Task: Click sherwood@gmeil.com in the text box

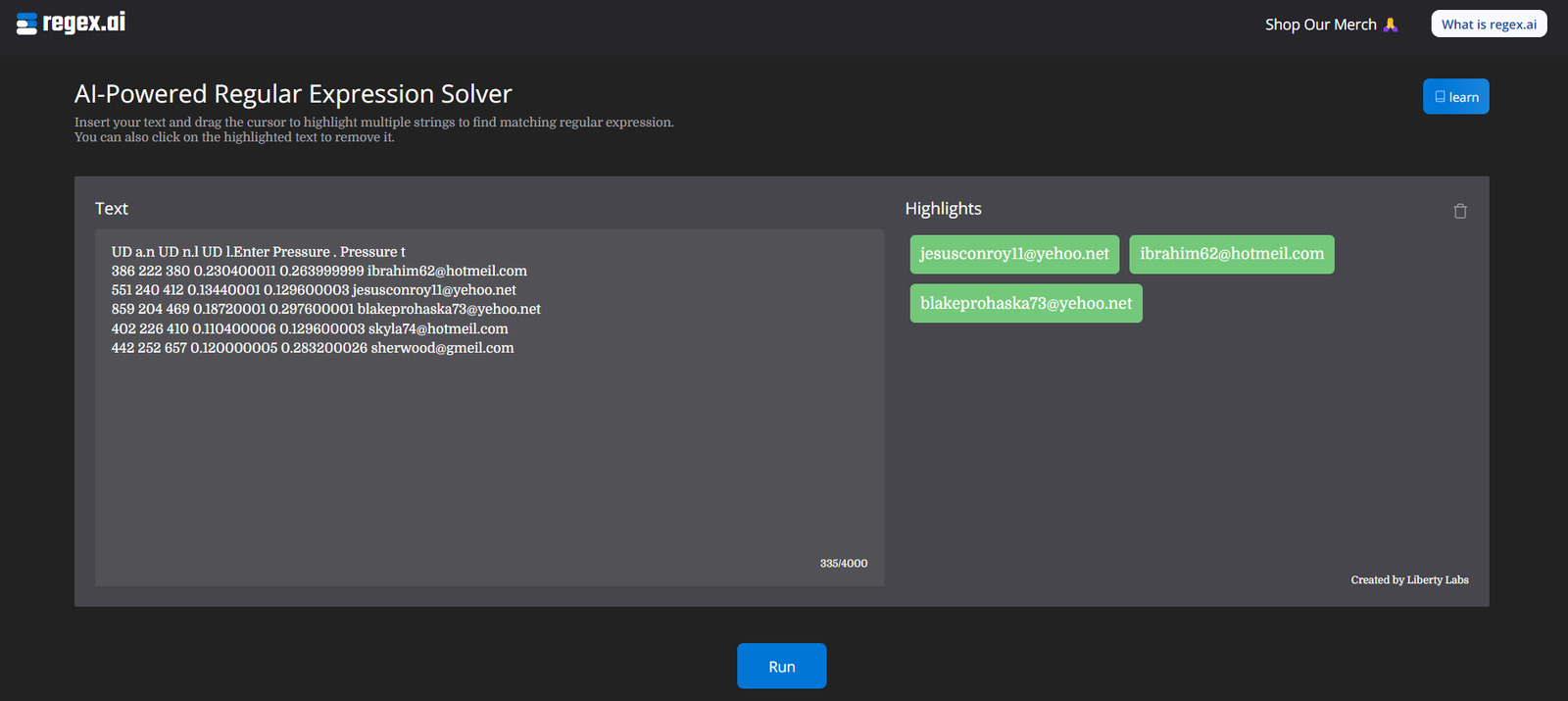Action: 442,348
